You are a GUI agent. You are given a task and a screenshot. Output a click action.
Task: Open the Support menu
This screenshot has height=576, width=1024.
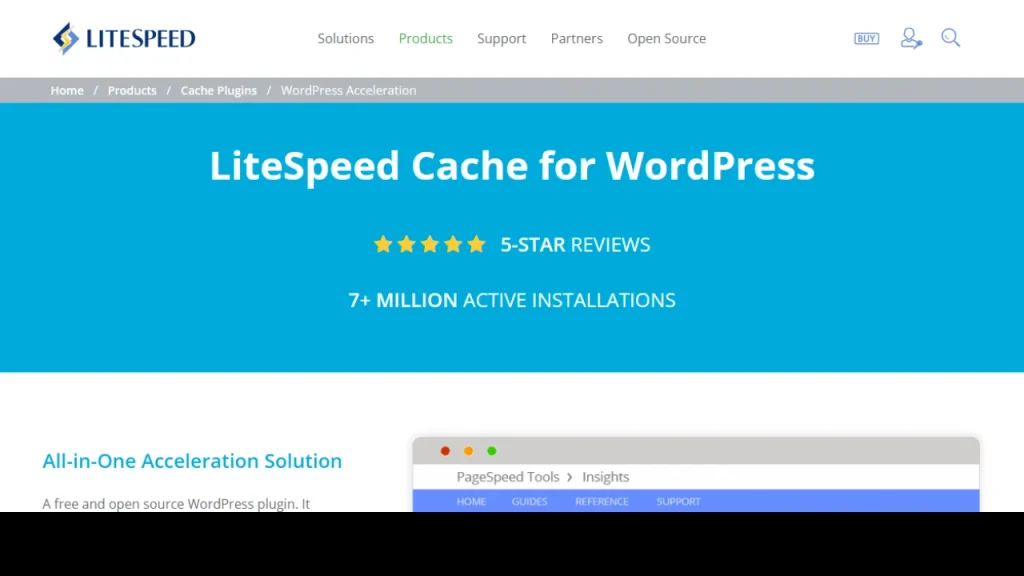point(501,39)
